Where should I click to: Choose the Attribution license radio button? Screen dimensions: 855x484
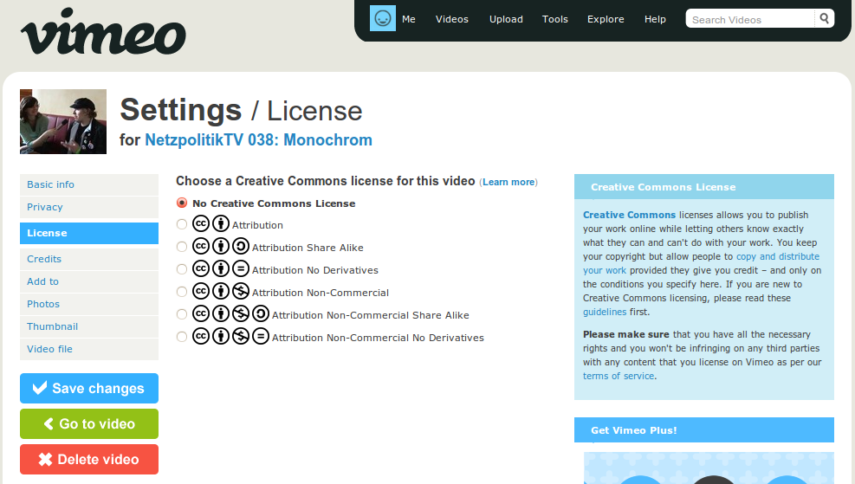tap(182, 225)
